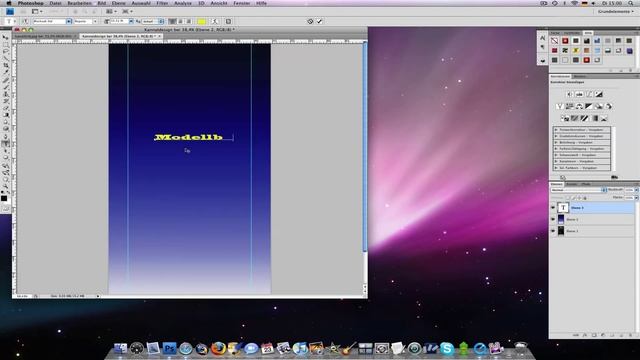Open Skype from the Dock

coord(447,348)
